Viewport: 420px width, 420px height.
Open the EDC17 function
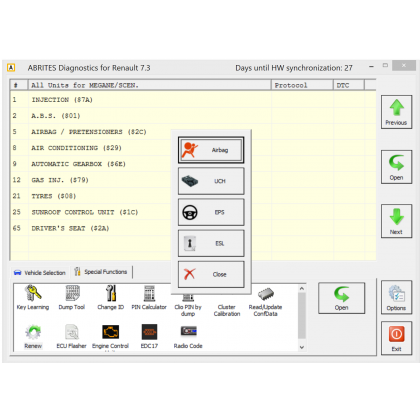149,336
